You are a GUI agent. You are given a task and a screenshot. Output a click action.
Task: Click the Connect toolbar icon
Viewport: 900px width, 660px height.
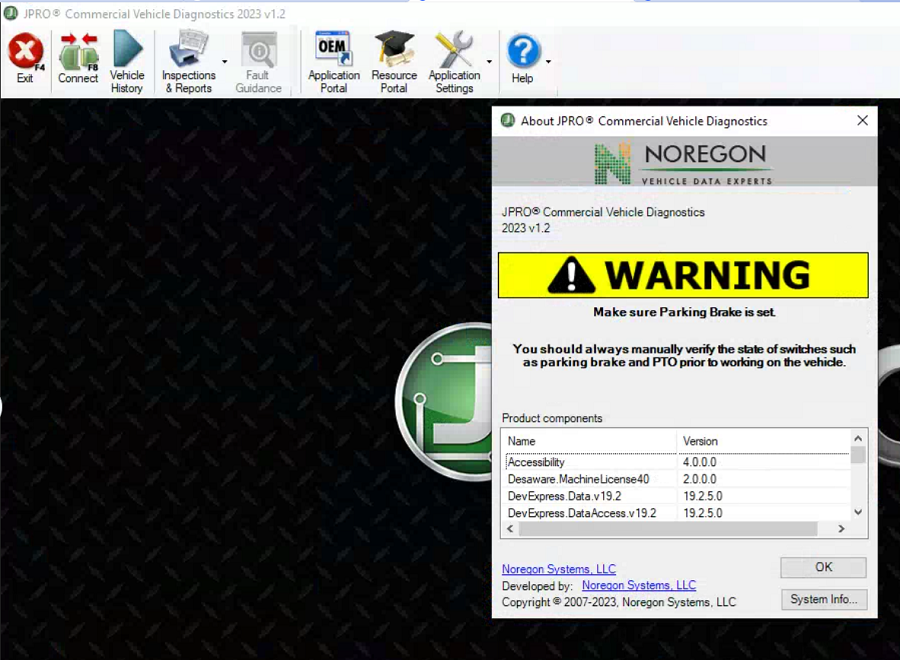point(78,59)
